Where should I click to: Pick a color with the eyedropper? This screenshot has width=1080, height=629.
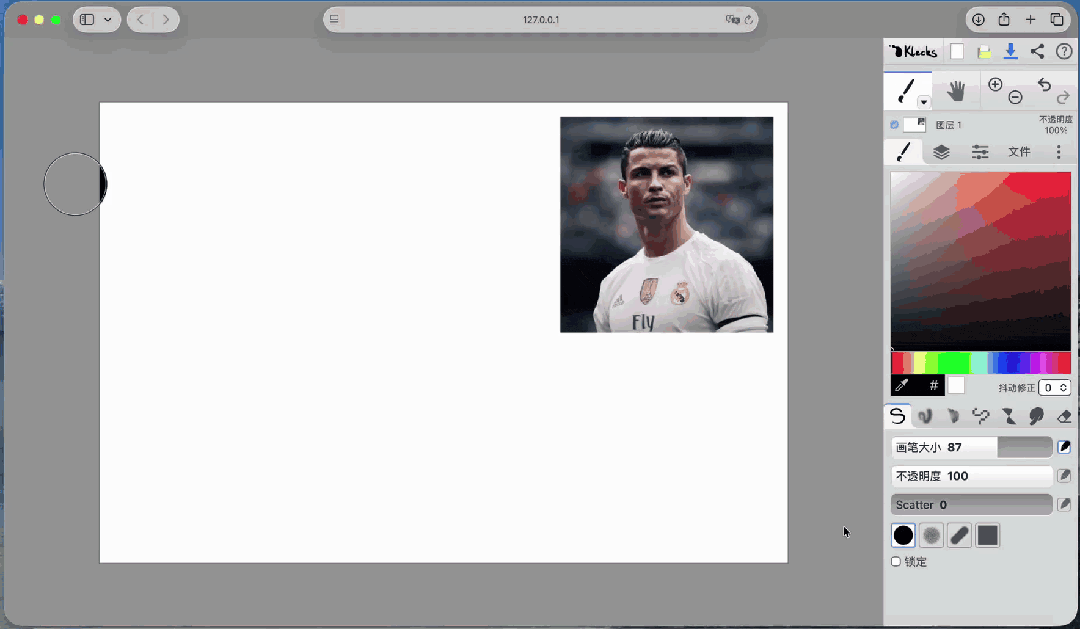pyautogui.click(x=902, y=386)
